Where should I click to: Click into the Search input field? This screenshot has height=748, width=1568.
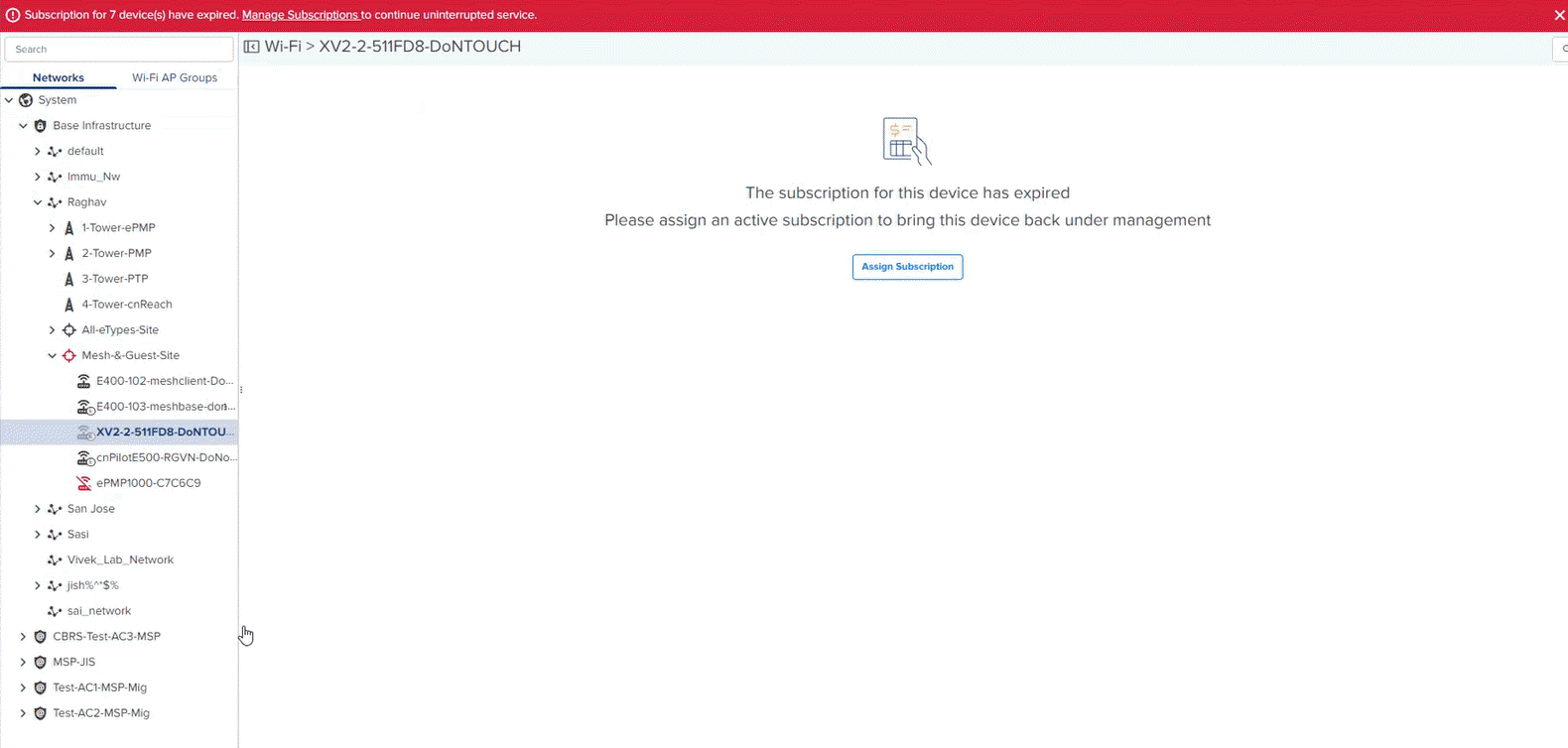coord(119,49)
